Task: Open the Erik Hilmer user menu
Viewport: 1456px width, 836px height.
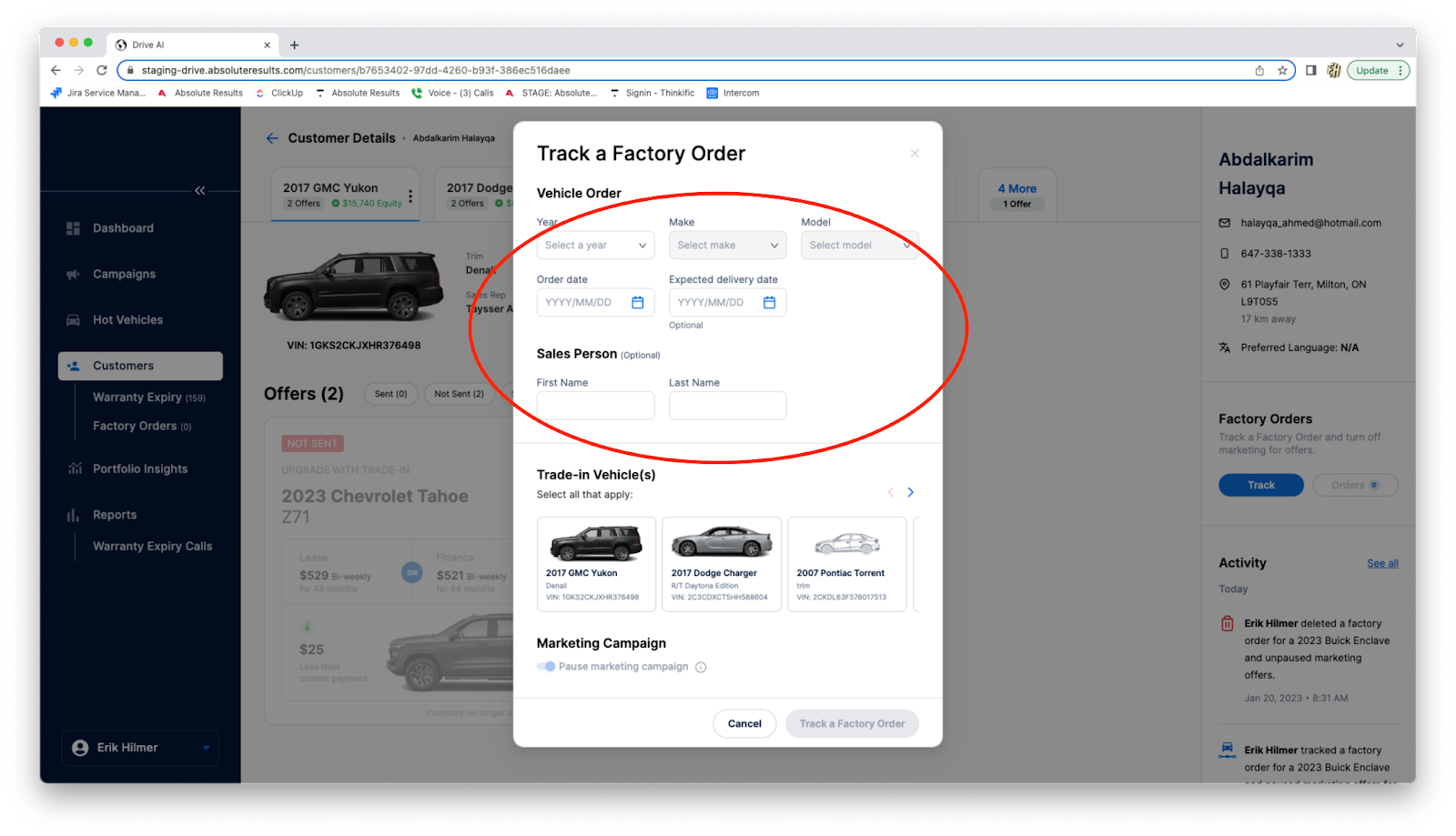Action: tap(141, 748)
